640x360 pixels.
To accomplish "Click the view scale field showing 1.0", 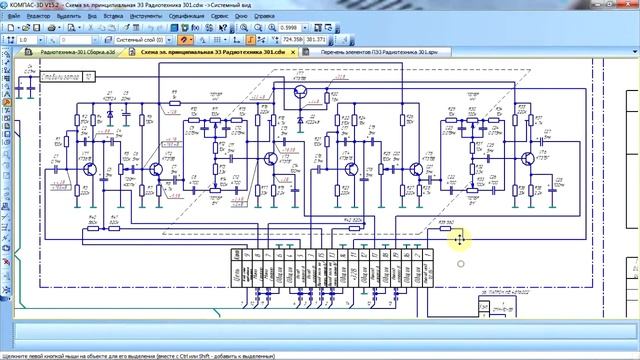I will click(27, 40).
